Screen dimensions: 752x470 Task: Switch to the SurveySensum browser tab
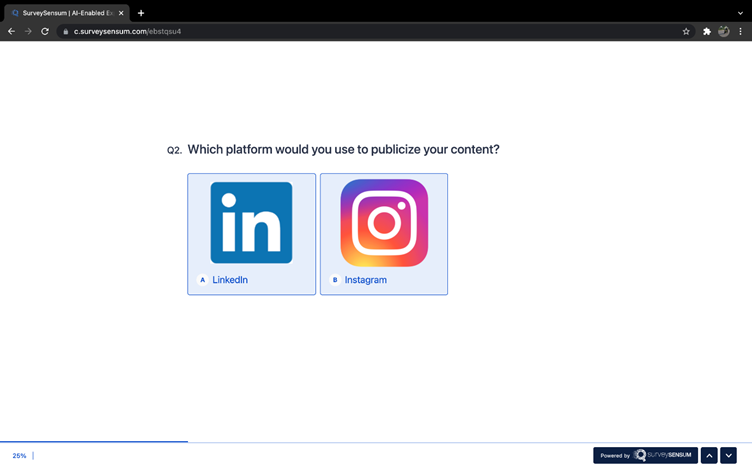[x=65, y=13]
